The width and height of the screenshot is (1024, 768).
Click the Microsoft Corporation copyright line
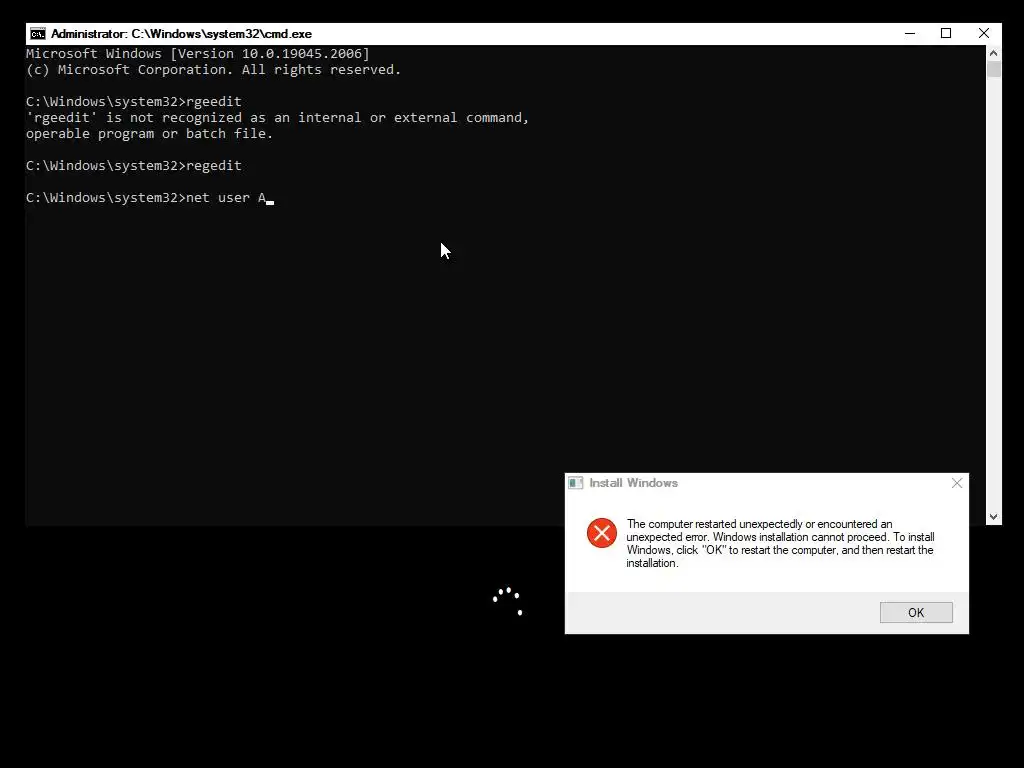coord(214,70)
